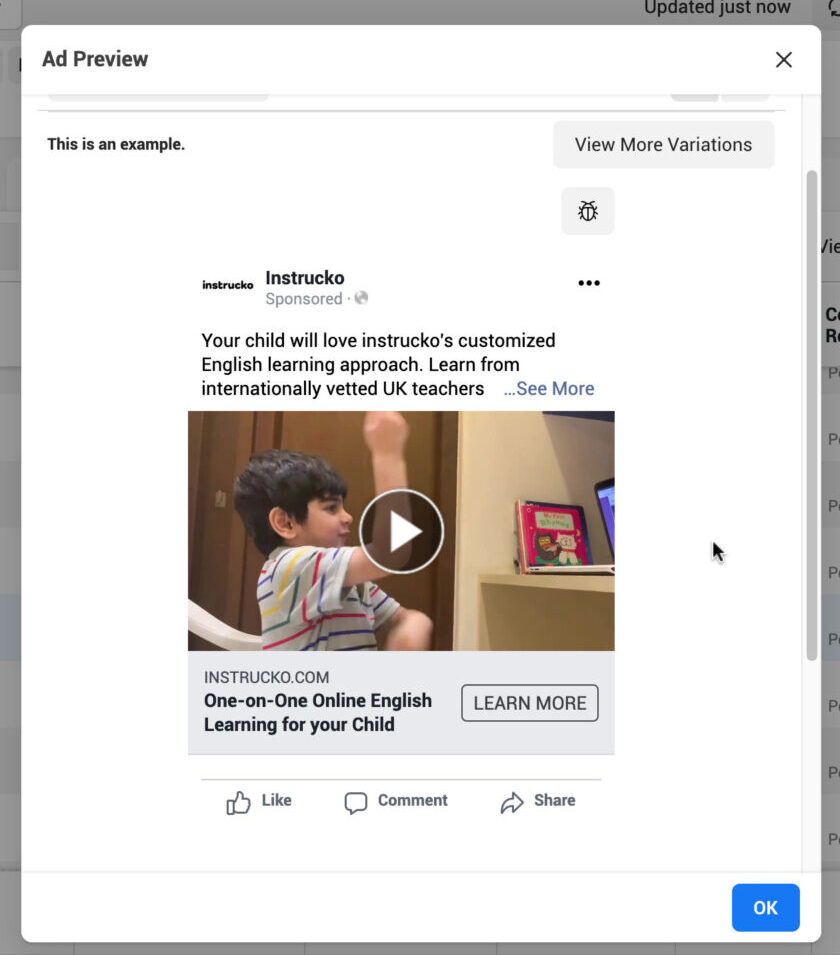
Task: Open the bug report icon
Action: point(588,211)
